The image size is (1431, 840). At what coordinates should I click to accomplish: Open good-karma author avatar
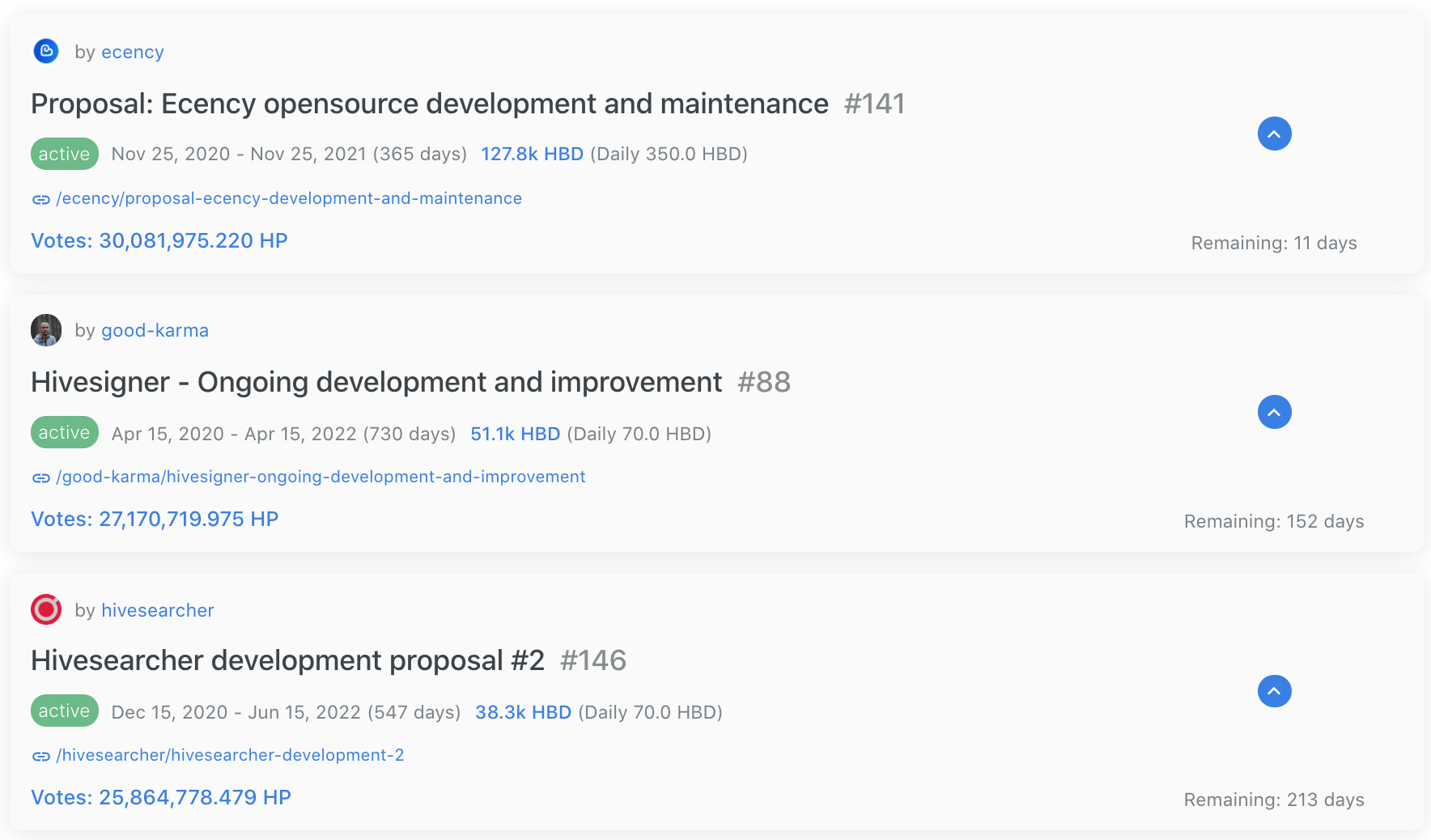click(46, 330)
